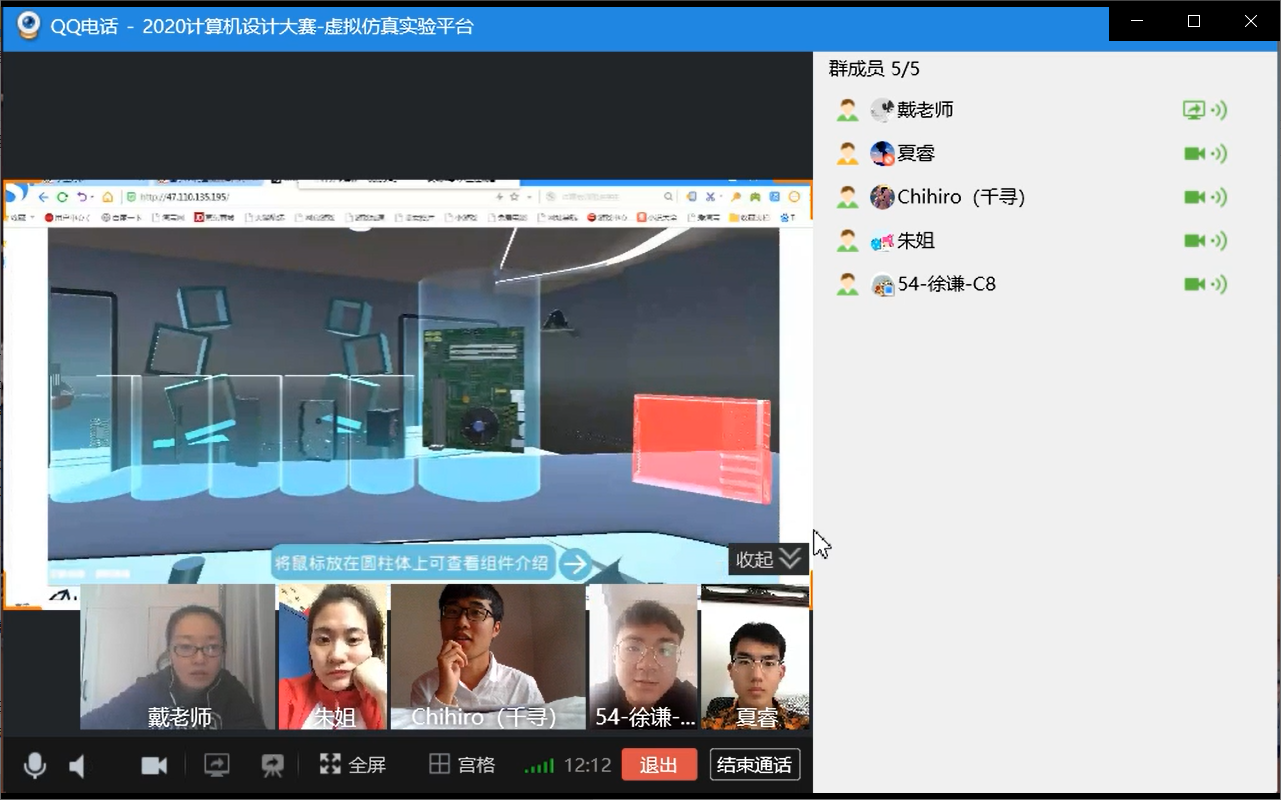1281x800 pixels.
Task: Click the sound wave icon for Chihiro (千寻)
Action: [x=1219, y=197]
